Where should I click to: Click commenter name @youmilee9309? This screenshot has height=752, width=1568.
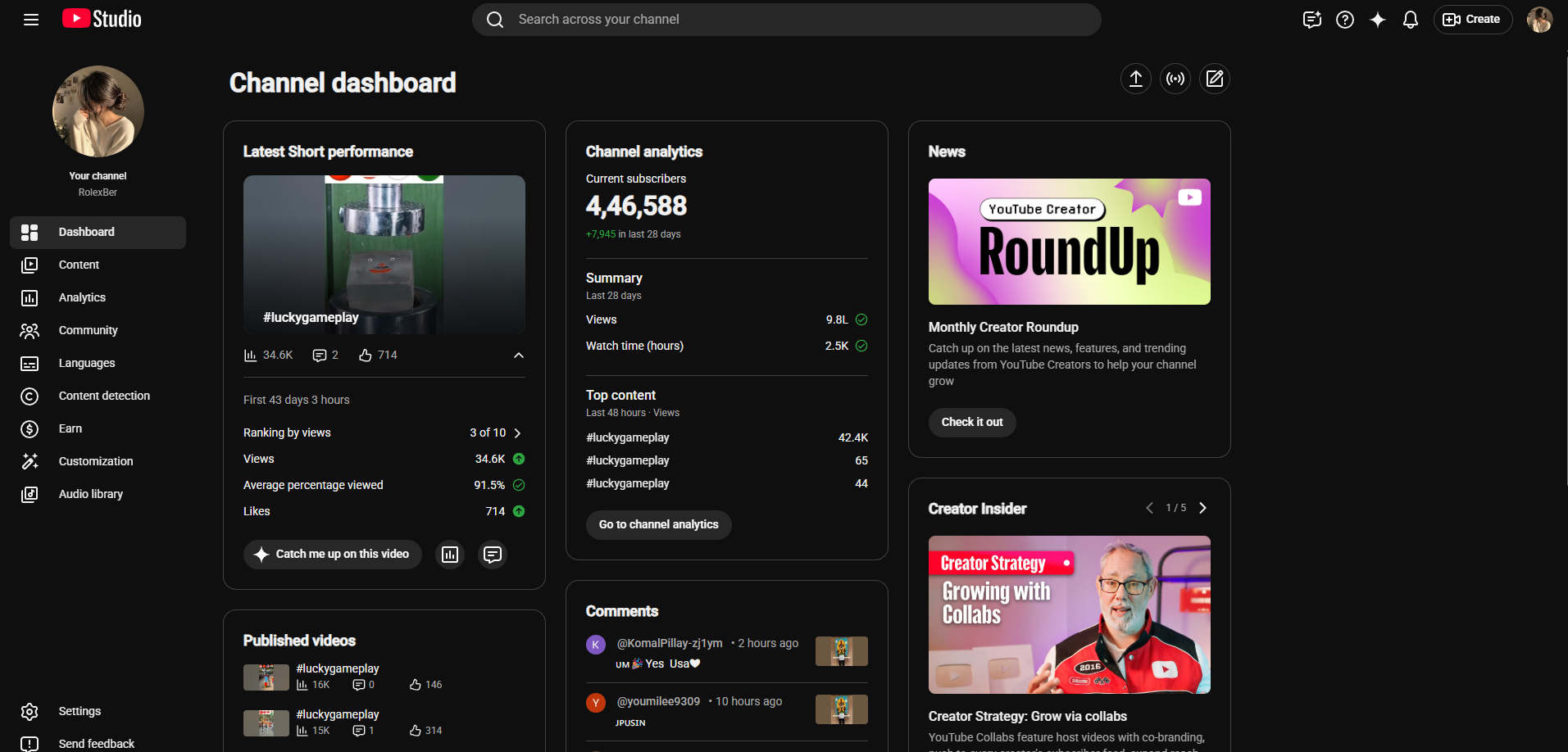click(658, 701)
